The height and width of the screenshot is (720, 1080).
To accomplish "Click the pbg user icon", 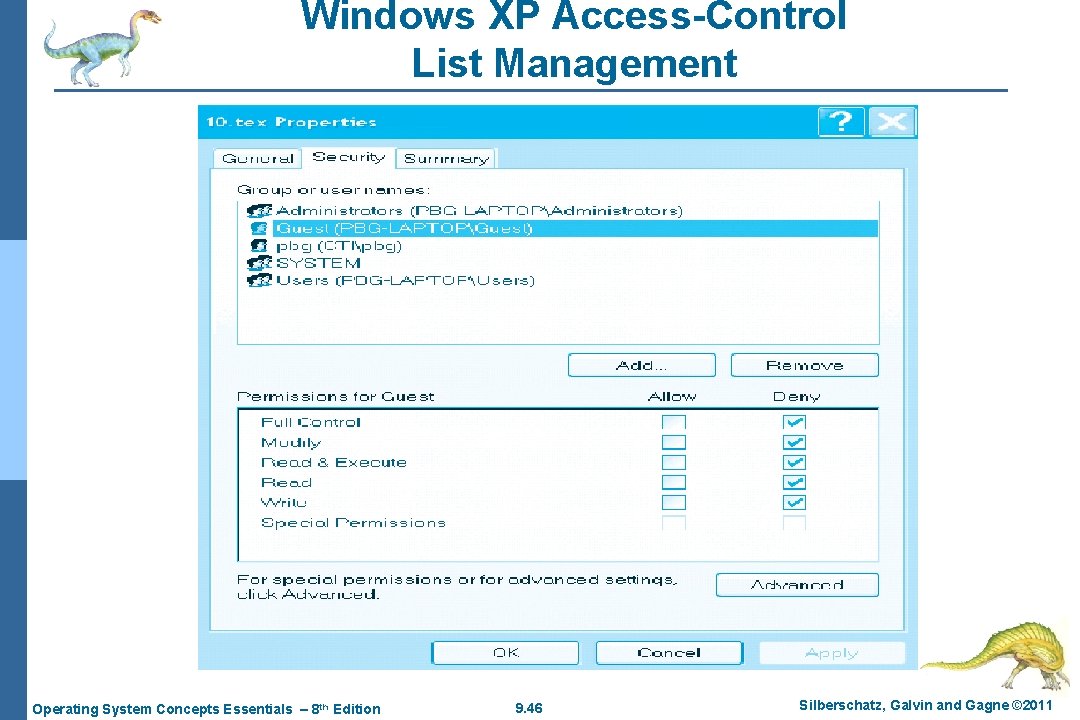I will (x=259, y=245).
